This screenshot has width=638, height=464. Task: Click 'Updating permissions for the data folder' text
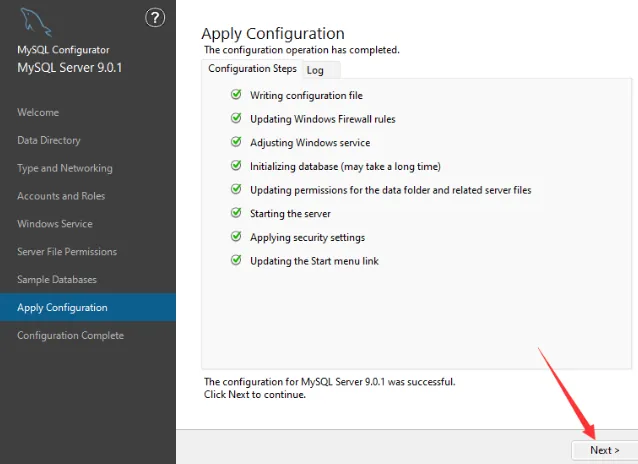click(x=391, y=190)
